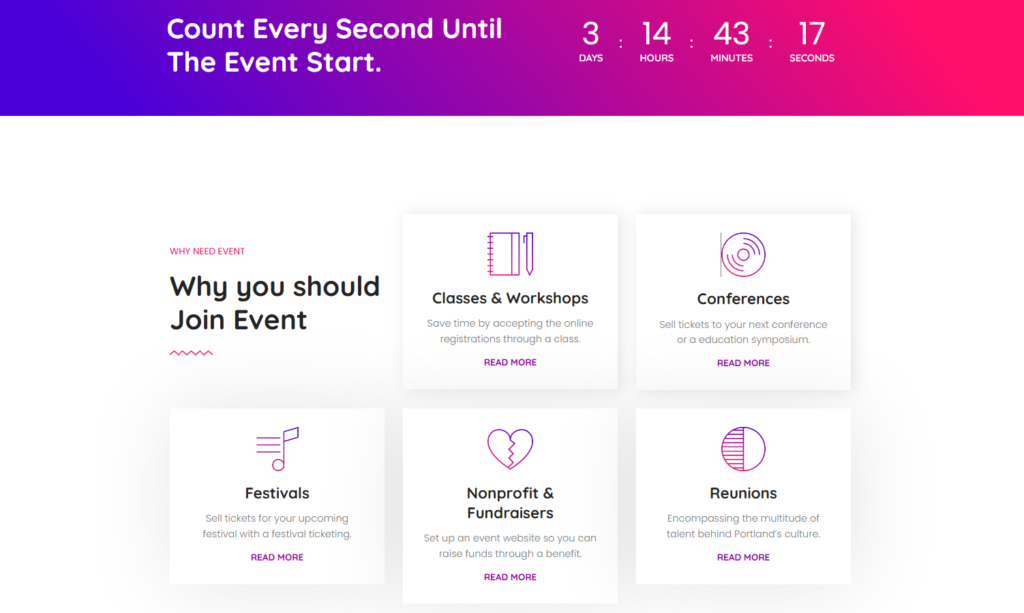Click the Festivals card title
Viewport: 1024px width, 613px height.
(x=277, y=493)
